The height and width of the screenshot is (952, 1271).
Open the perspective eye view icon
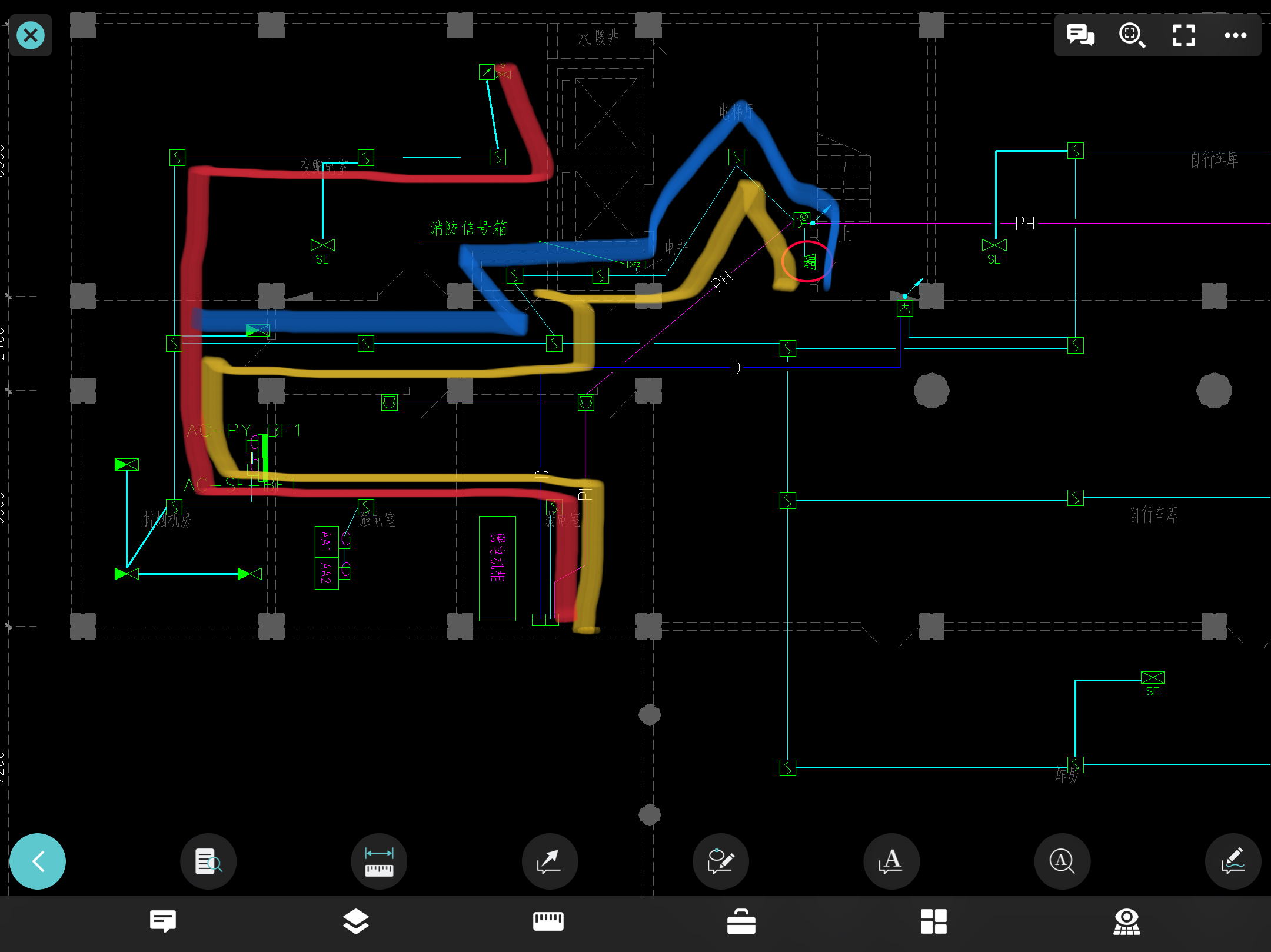(x=1126, y=921)
